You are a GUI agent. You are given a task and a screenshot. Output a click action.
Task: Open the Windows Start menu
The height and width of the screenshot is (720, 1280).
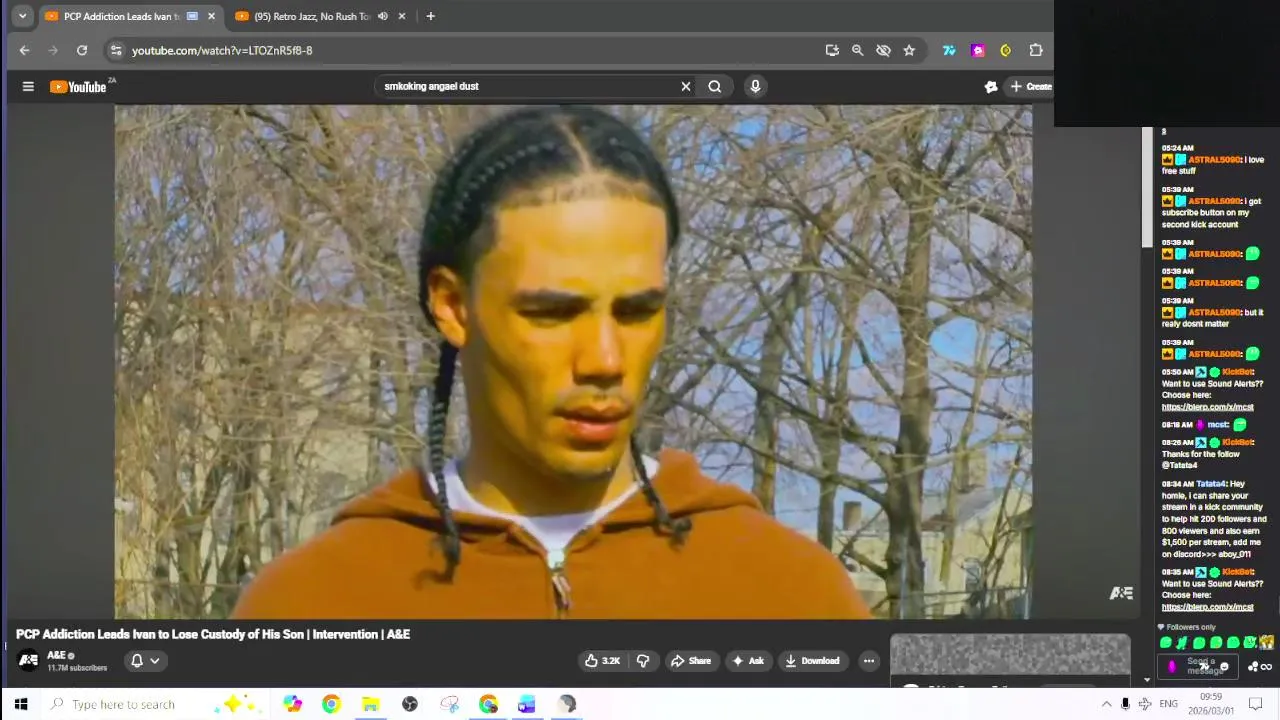pyautogui.click(x=21, y=704)
